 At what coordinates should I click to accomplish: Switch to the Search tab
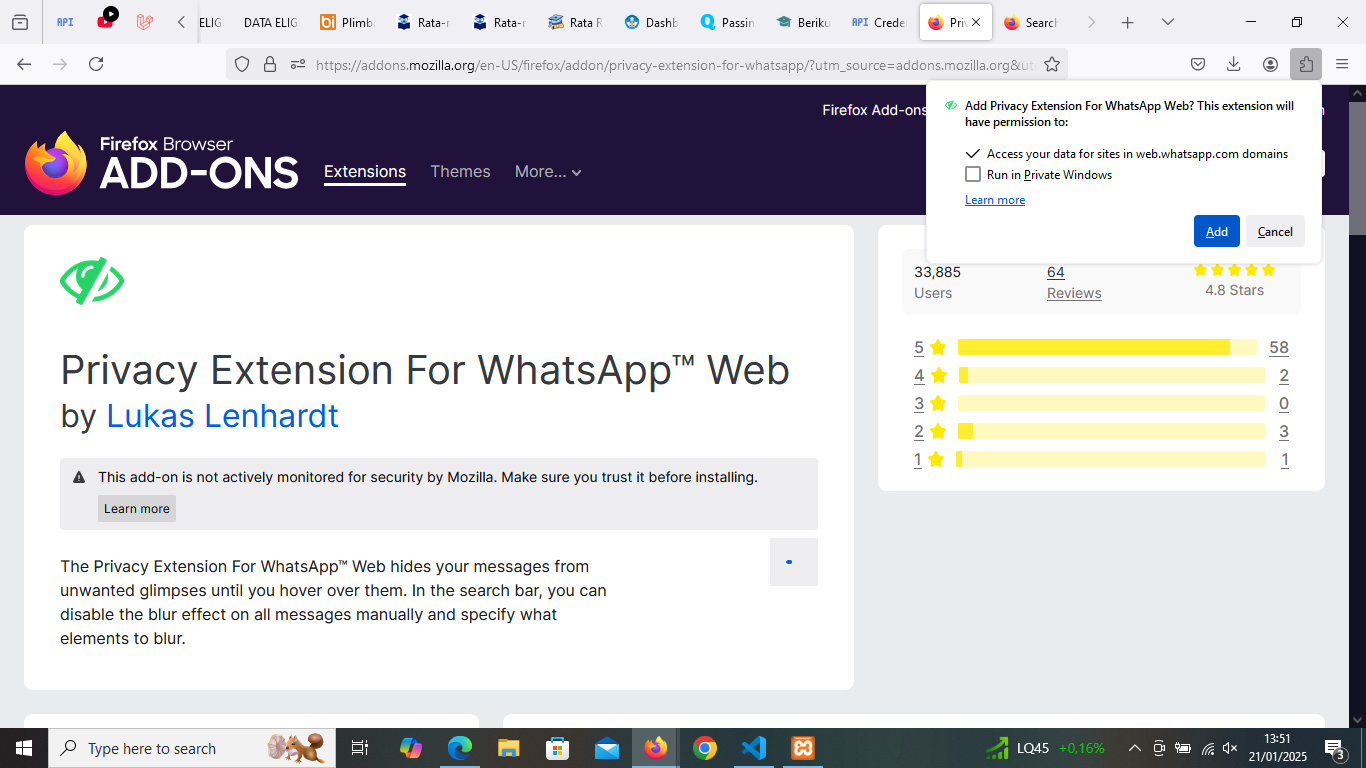point(1031,22)
